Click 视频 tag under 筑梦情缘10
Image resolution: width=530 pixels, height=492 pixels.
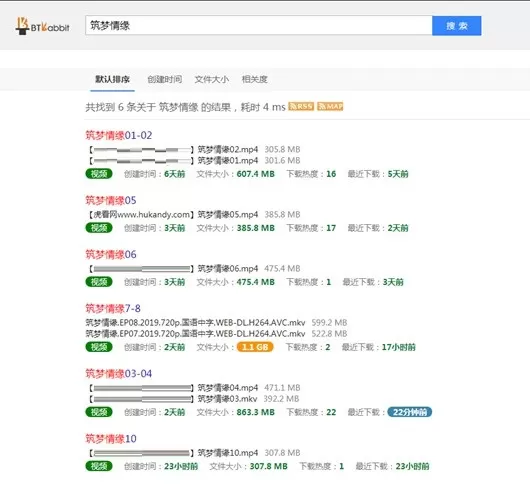(x=99, y=466)
